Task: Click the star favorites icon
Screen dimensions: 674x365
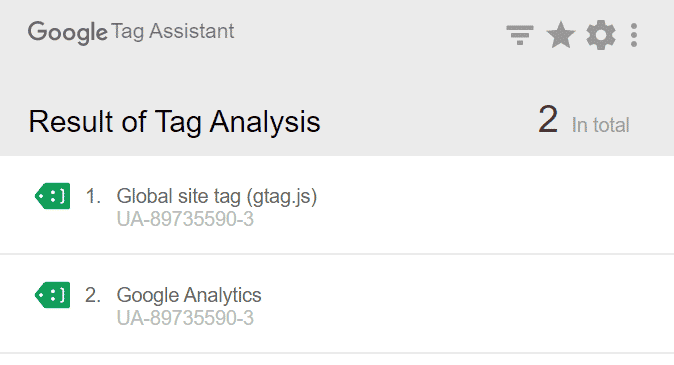Action: point(561,35)
